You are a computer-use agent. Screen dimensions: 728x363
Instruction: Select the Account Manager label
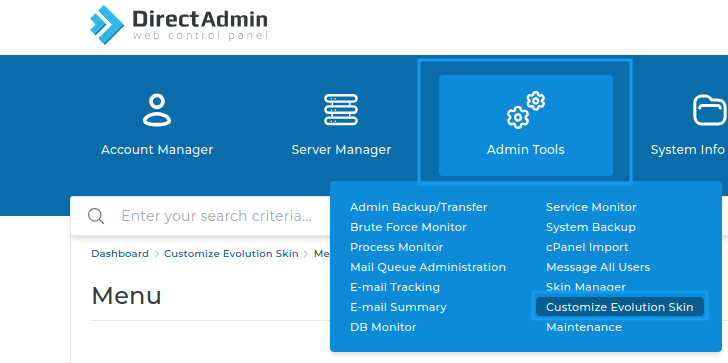click(x=157, y=149)
